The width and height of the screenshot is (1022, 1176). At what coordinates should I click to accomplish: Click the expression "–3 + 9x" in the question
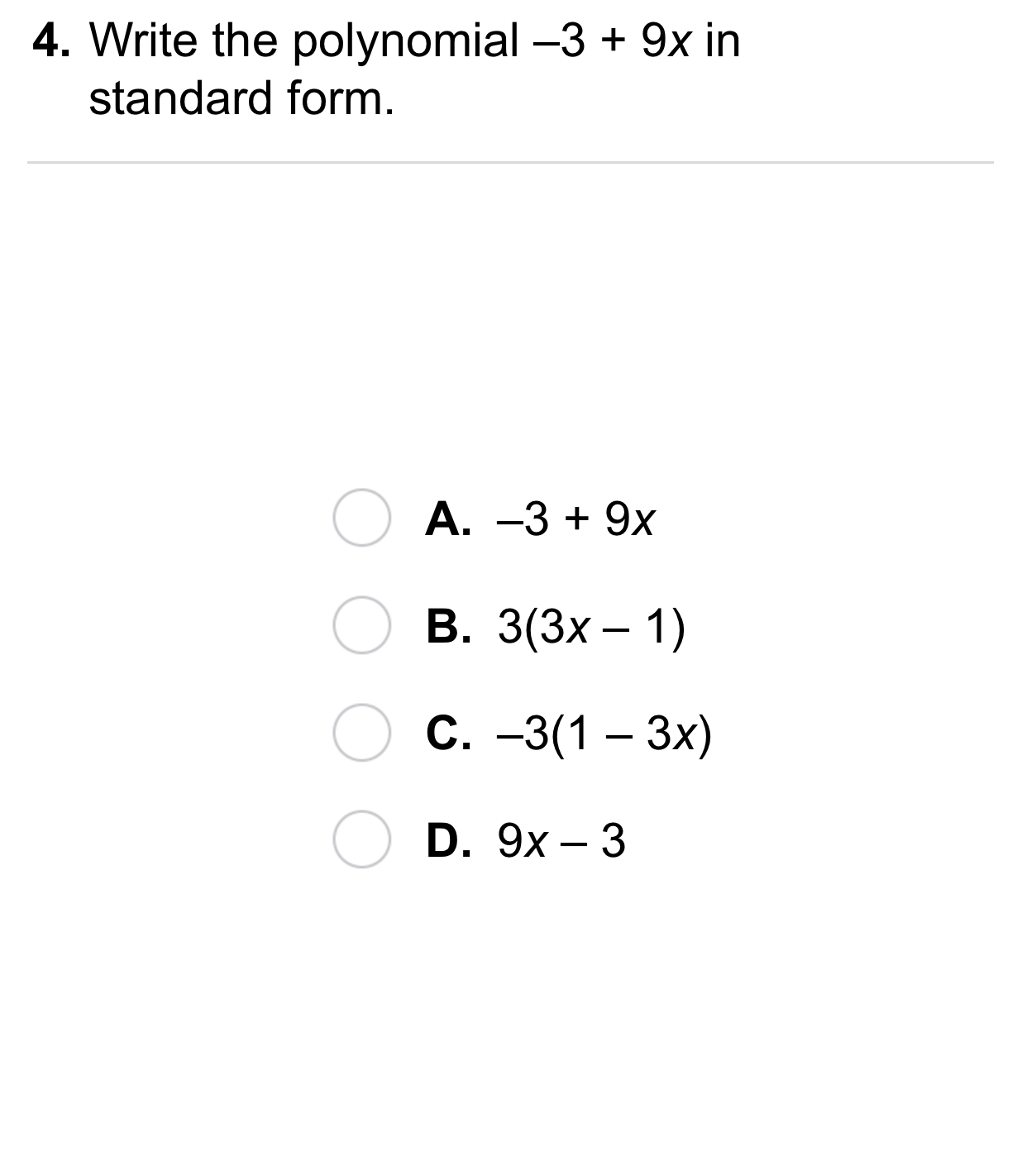[x=613, y=41]
